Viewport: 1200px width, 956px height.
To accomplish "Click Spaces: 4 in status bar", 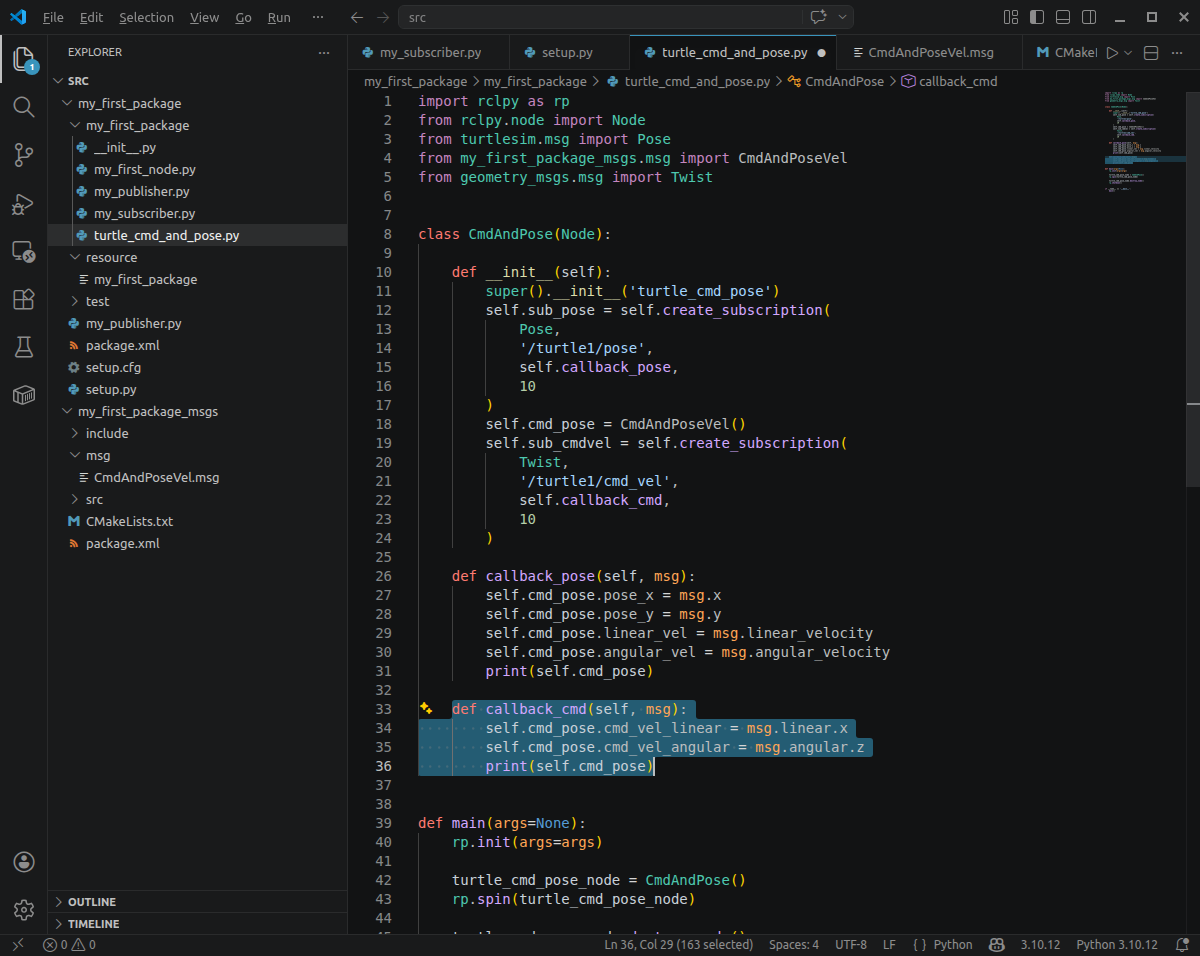I will pos(794,944).
